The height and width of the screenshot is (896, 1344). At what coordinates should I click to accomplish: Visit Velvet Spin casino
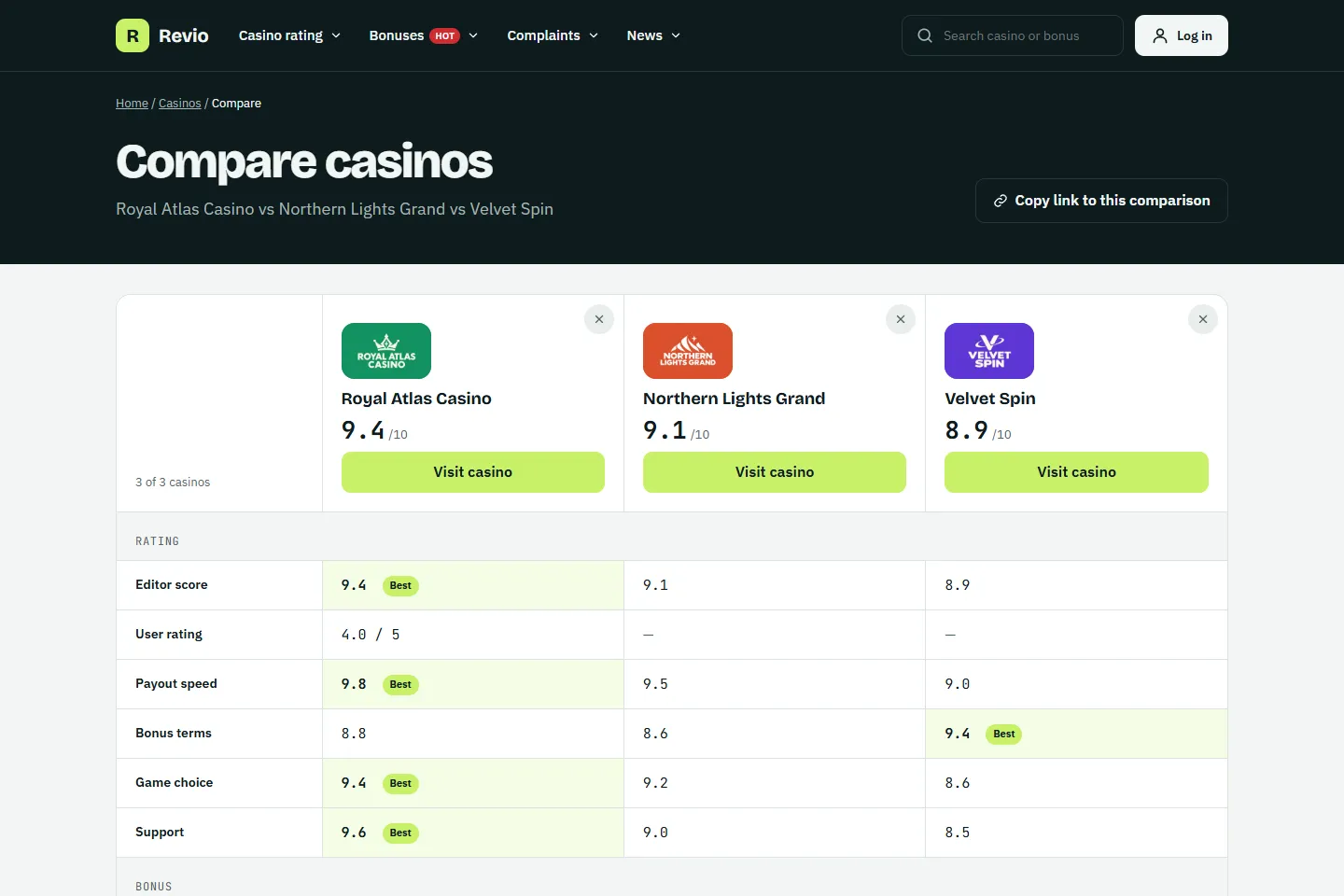tap(1076, 472)
